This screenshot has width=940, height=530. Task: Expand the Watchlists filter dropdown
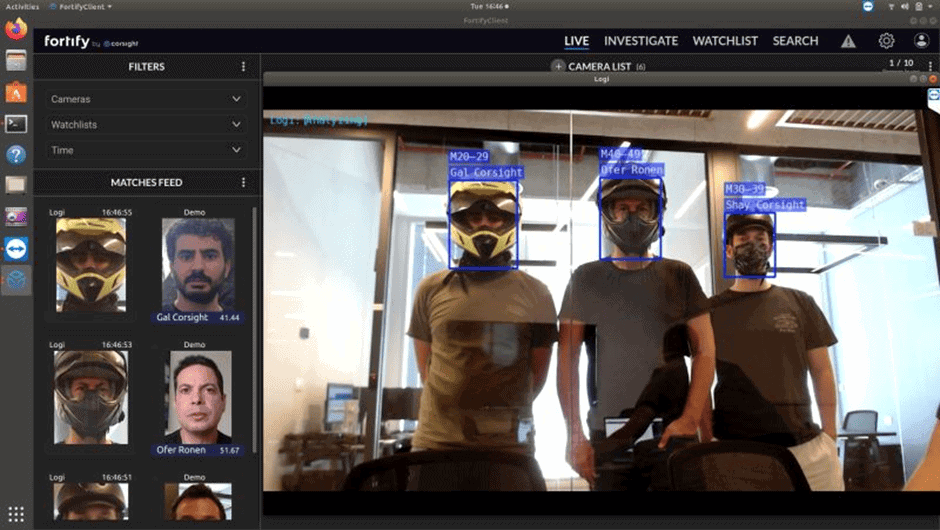click(x=146, y=125)
